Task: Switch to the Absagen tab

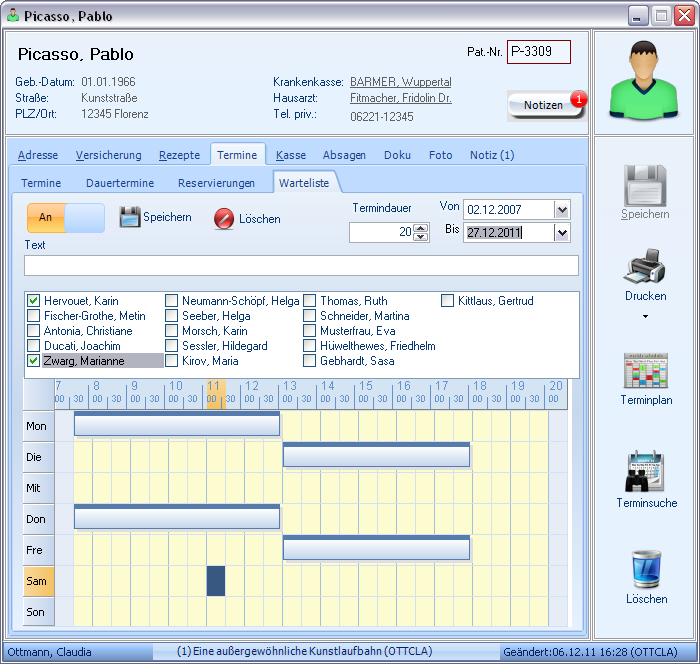Action: (x=344, y=155)
